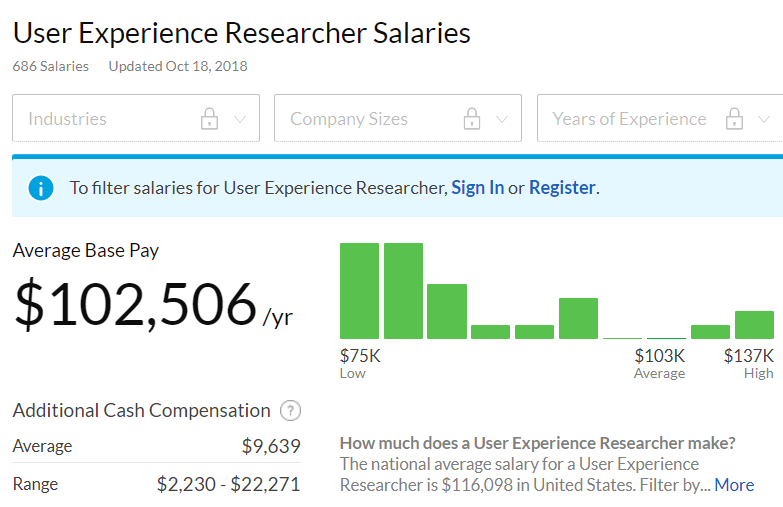The height and width of the screenshot is (507, 783).
Task: Click the second tall green histogram bar
Action: pos(403,291)
